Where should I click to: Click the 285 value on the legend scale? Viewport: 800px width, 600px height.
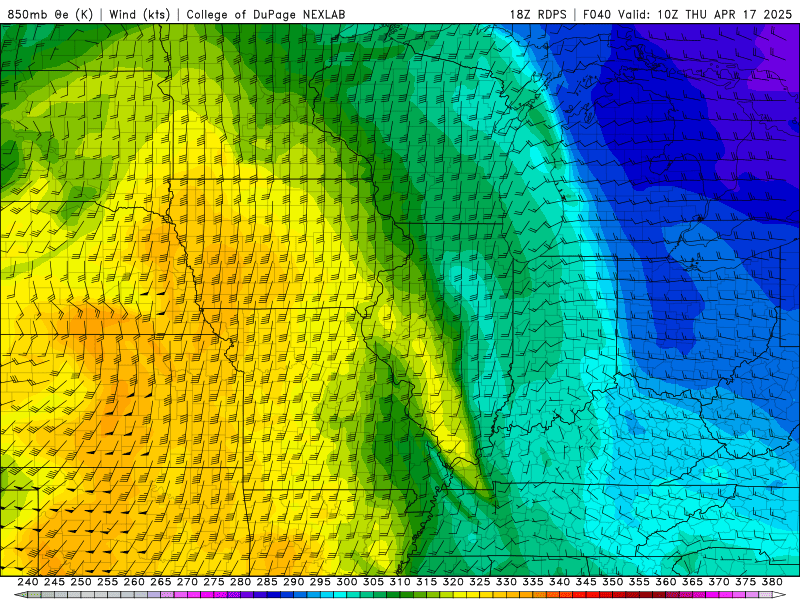(x=267, y=582)
